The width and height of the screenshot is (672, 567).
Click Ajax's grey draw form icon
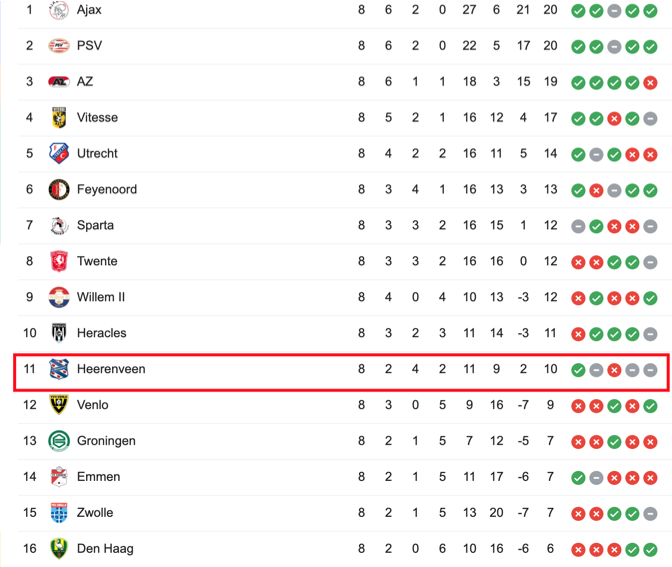tap(614, 11)
